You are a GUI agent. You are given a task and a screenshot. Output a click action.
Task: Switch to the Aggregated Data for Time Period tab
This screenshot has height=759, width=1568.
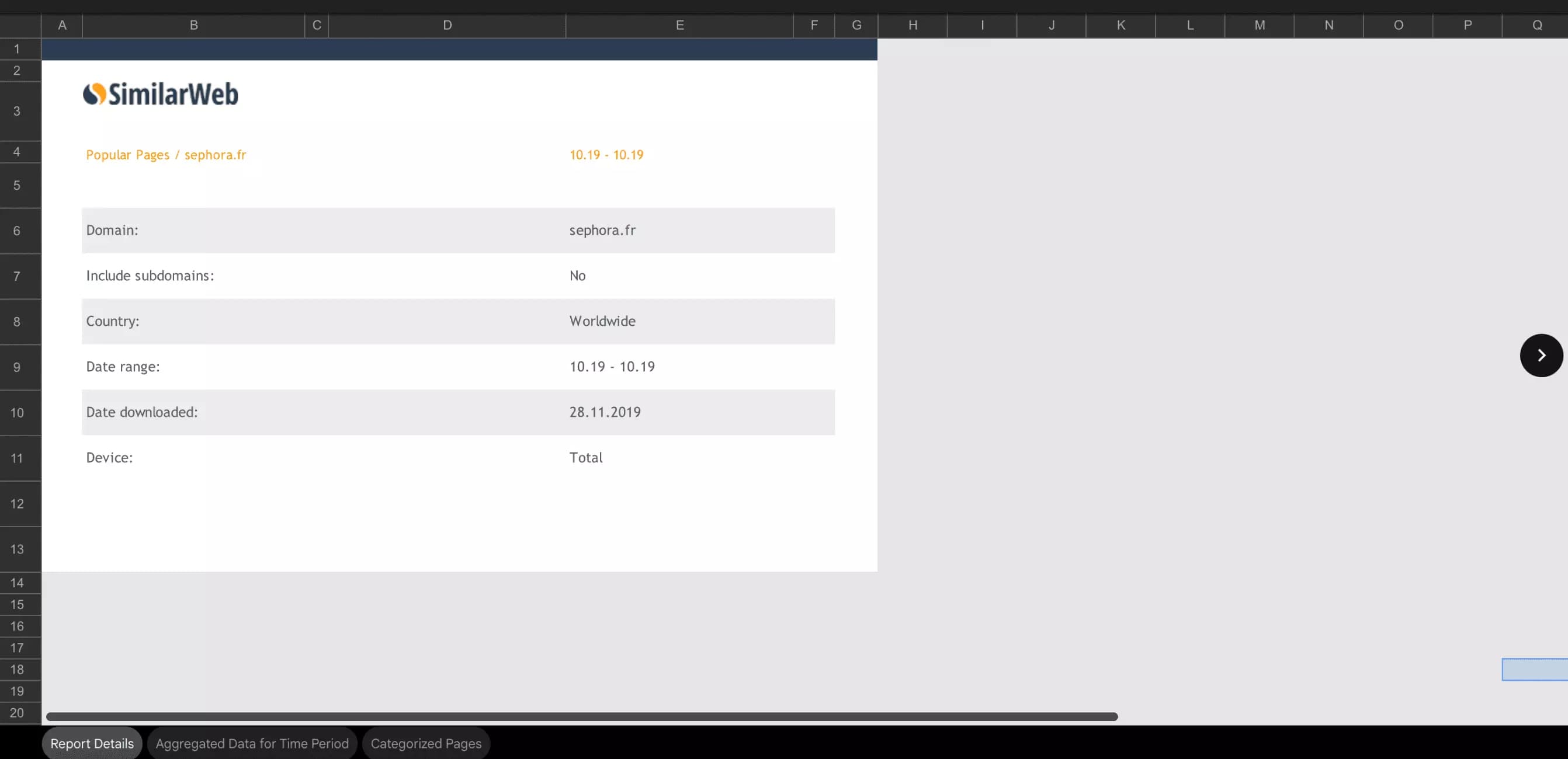click(251, 743)
